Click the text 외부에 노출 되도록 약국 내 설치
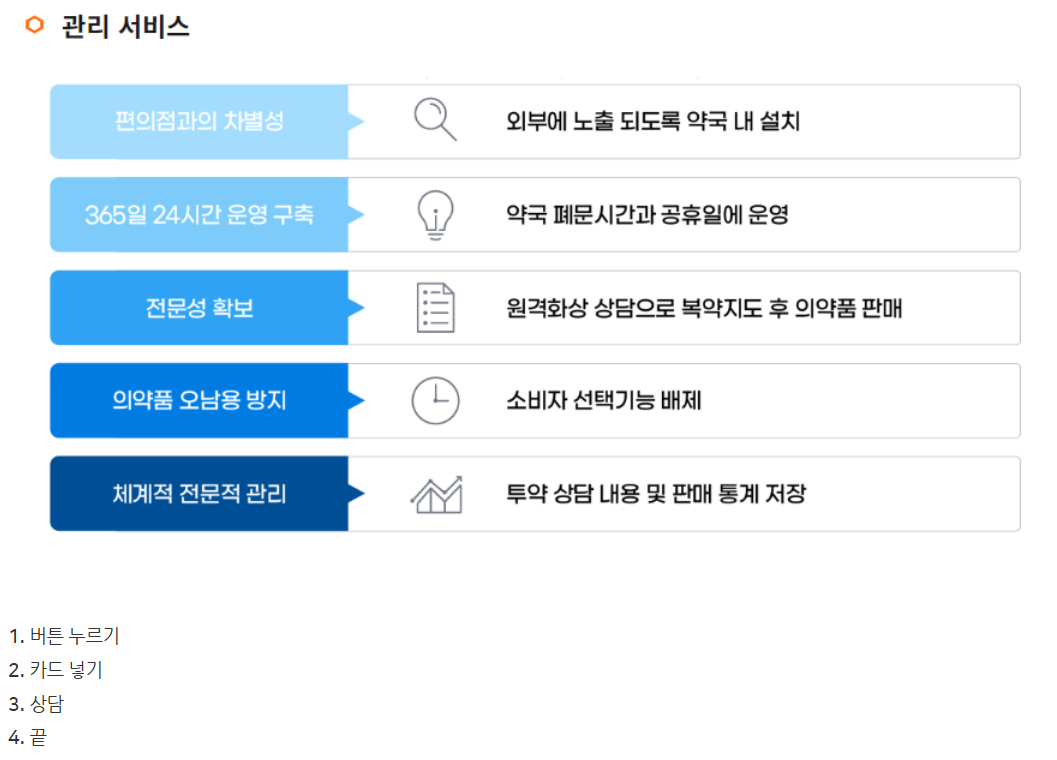 point(653,121)
